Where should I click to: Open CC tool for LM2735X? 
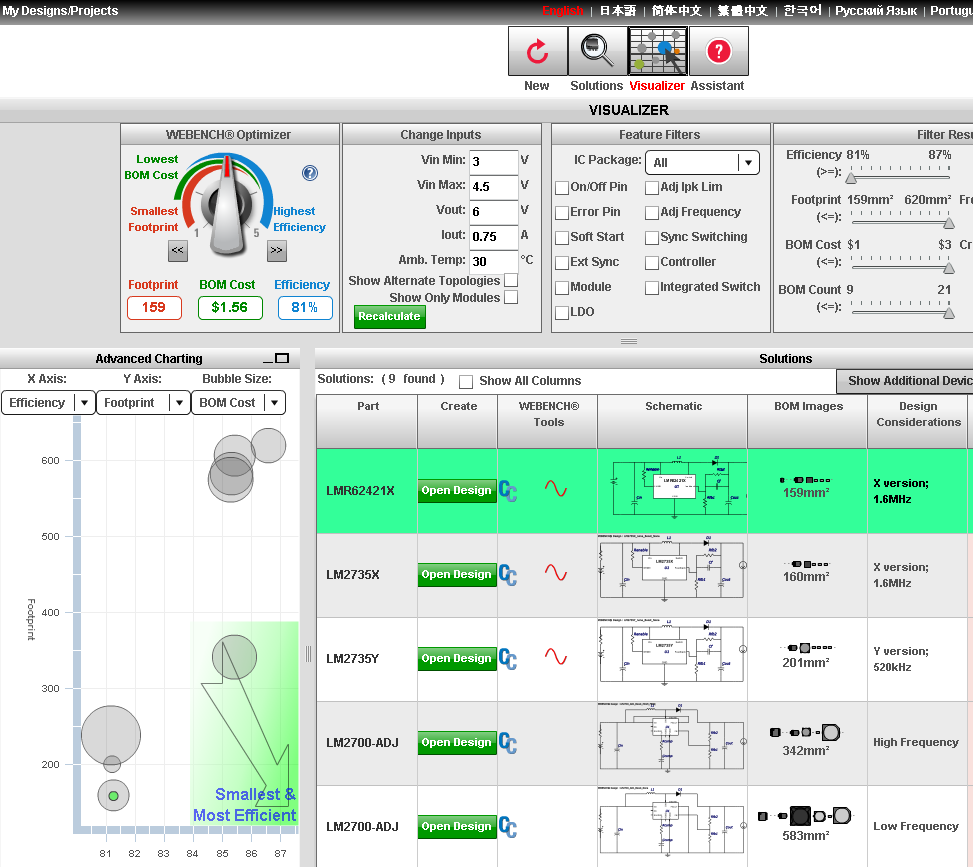pos(508,575)
